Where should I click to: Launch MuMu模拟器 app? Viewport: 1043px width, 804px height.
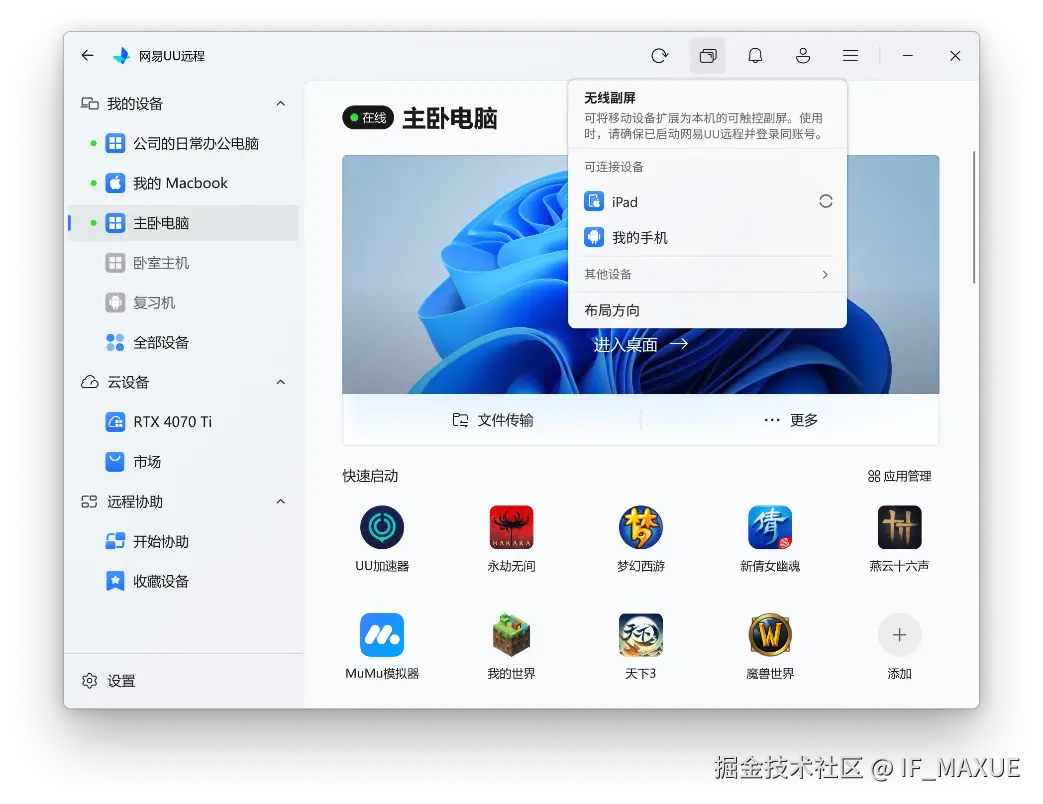(x=382, y=646)
